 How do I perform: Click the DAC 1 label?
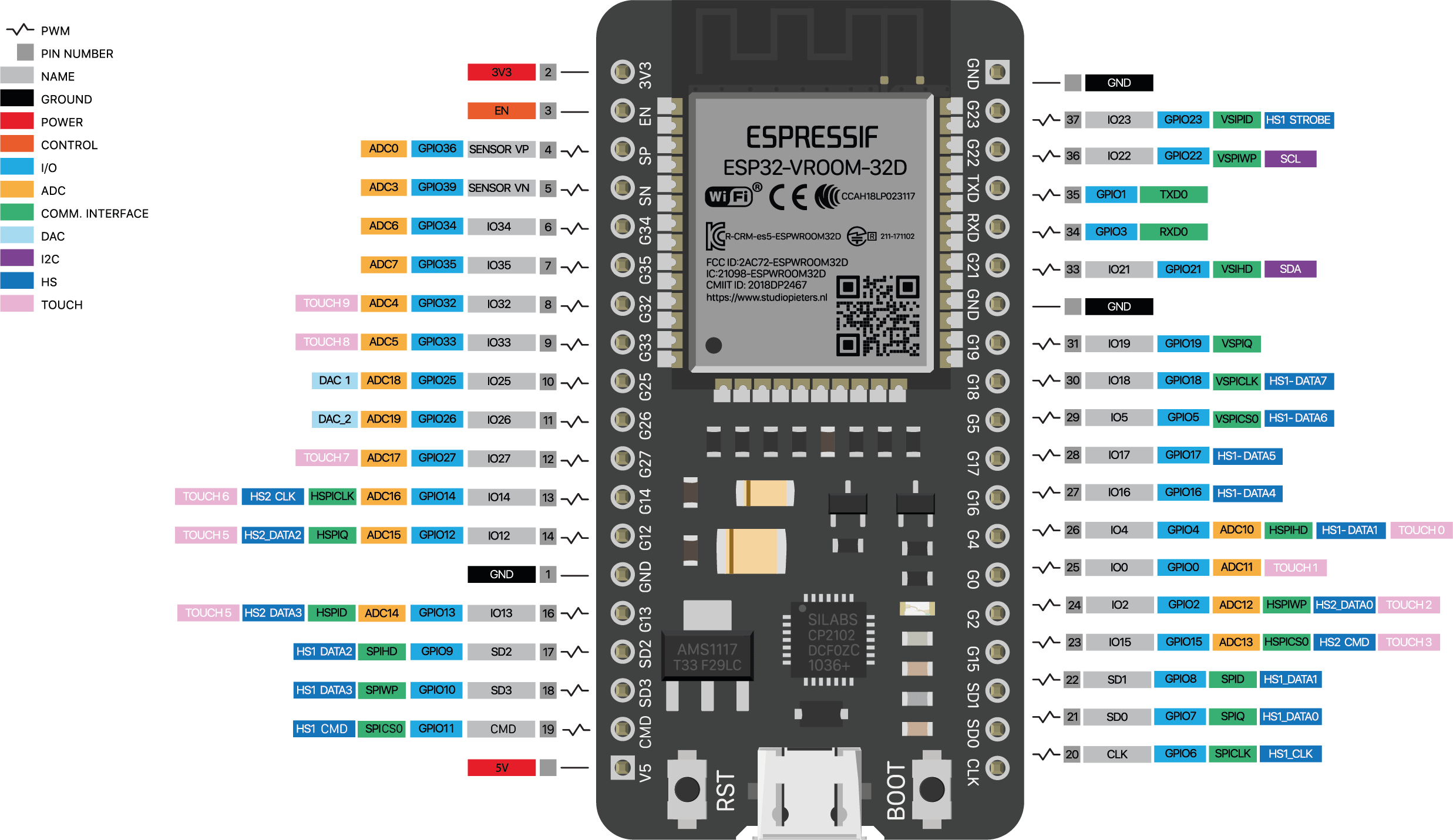click(334, 380)
